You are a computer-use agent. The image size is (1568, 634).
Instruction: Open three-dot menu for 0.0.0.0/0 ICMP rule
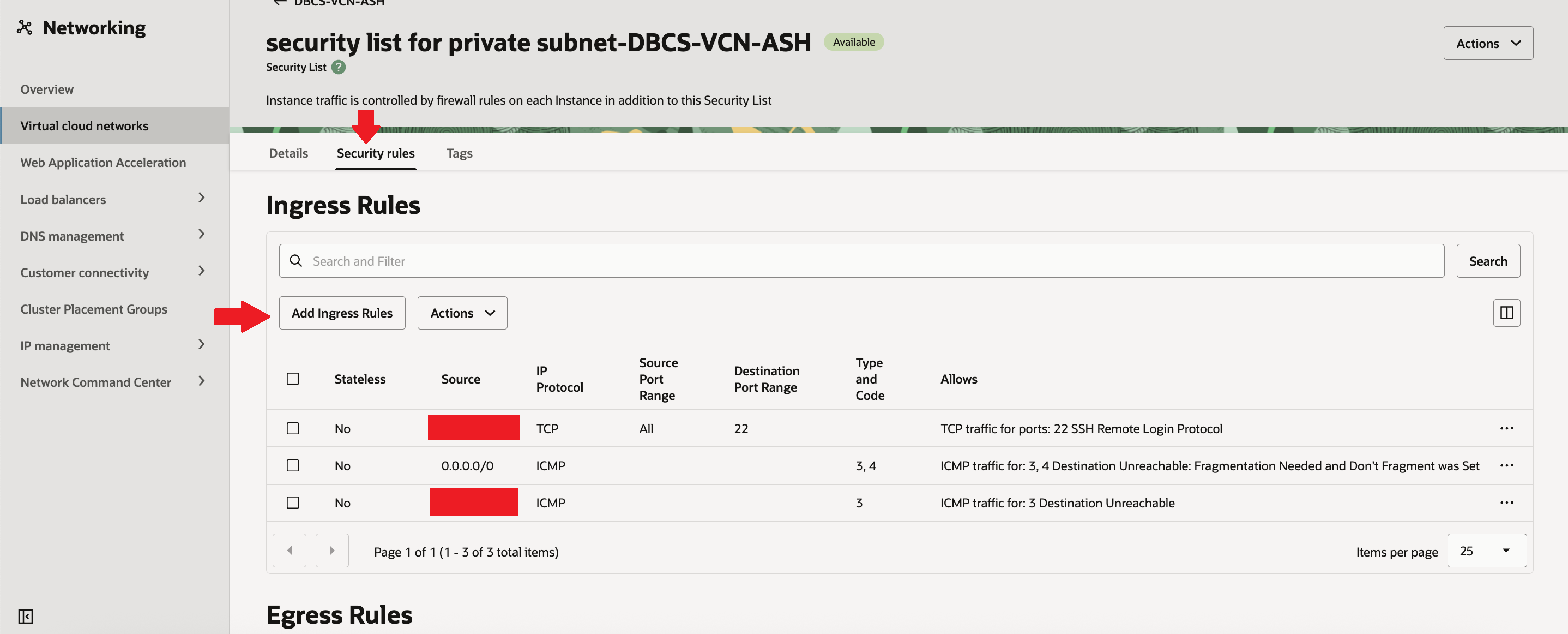point(1506,465)
